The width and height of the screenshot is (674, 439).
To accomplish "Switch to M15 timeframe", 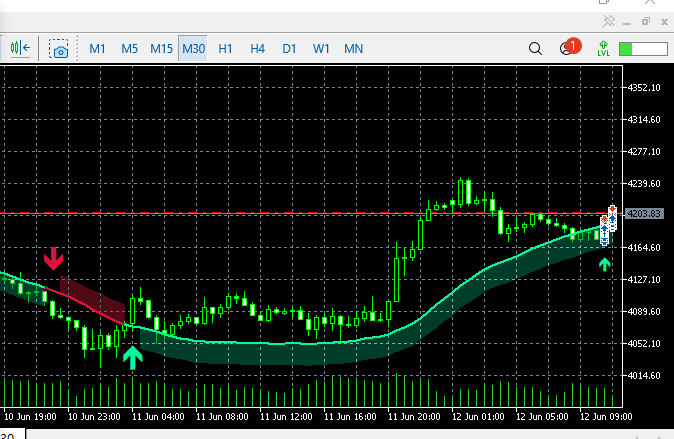I will (161, 49).
